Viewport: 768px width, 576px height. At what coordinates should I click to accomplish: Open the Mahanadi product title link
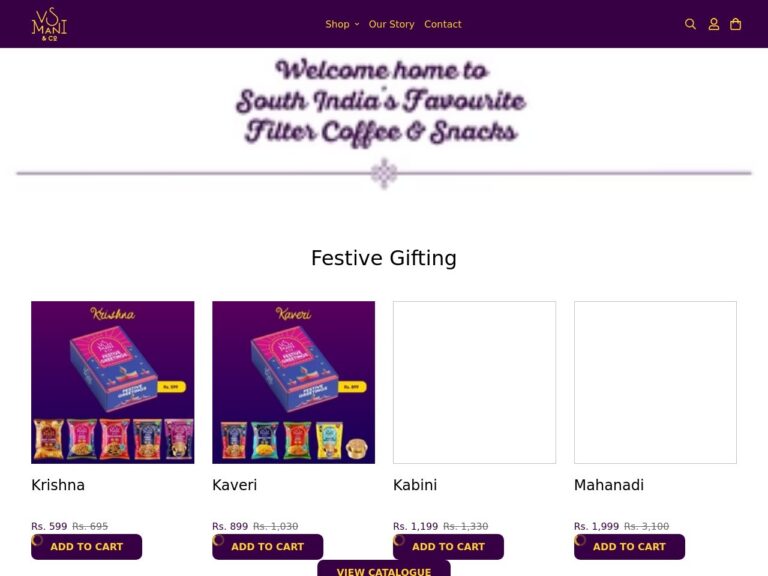[x=609, y=485]
